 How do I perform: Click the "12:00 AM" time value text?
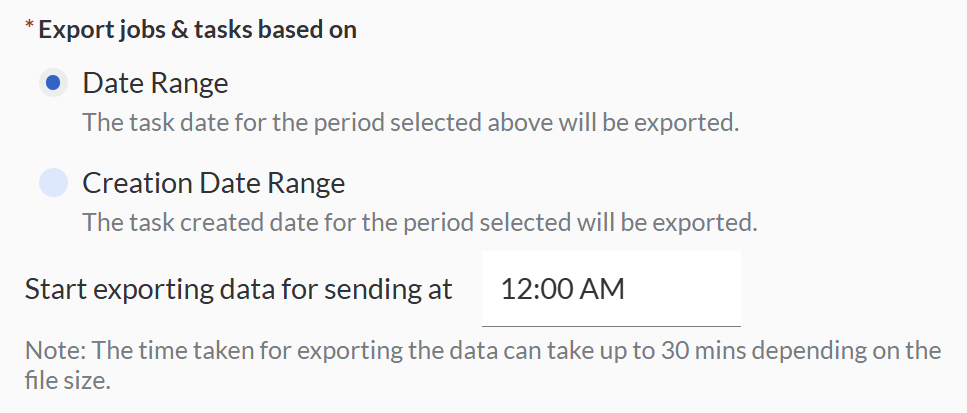562,289
